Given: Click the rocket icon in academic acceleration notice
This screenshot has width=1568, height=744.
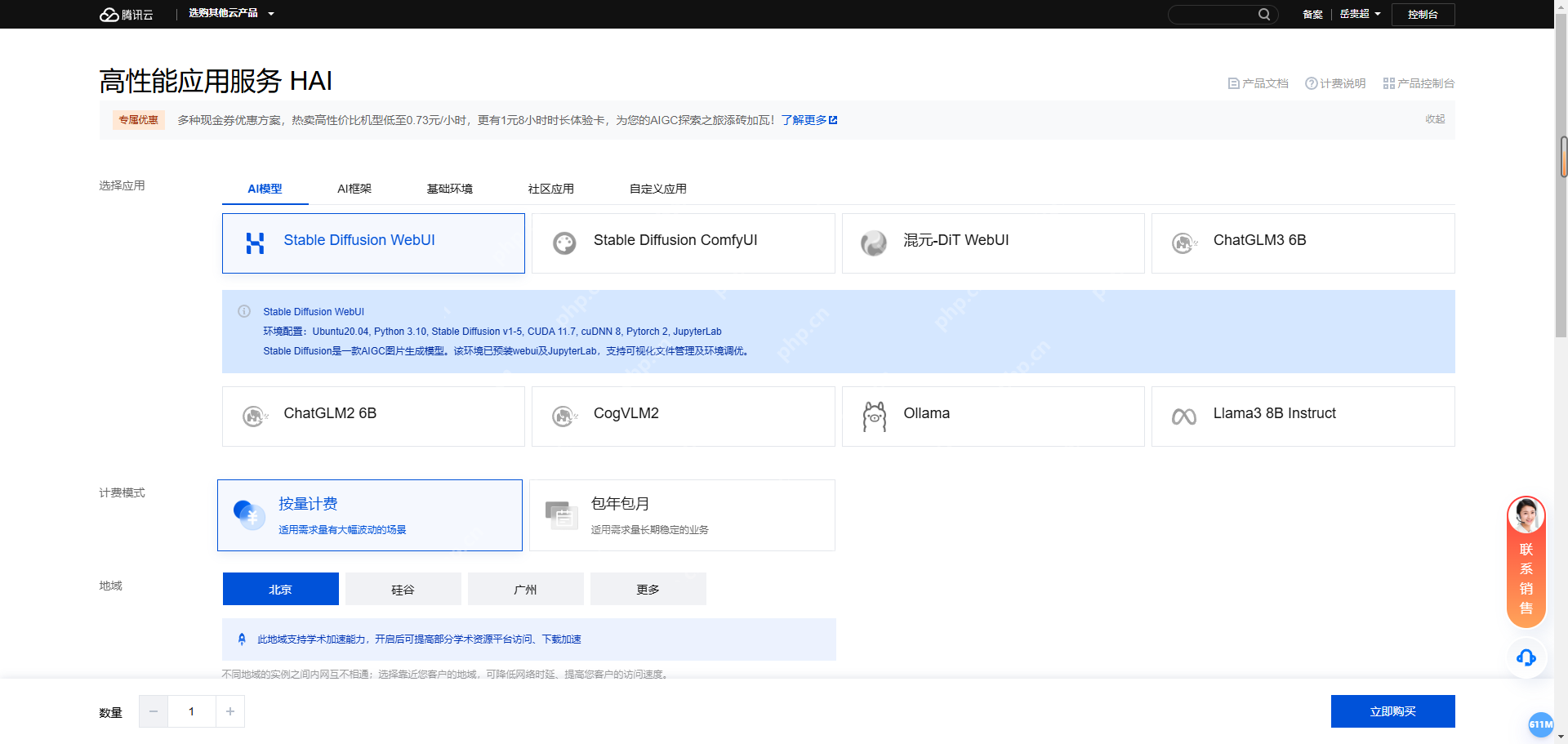Looking at the screenshot, I should pyautogui.click(x=242, y=639).
